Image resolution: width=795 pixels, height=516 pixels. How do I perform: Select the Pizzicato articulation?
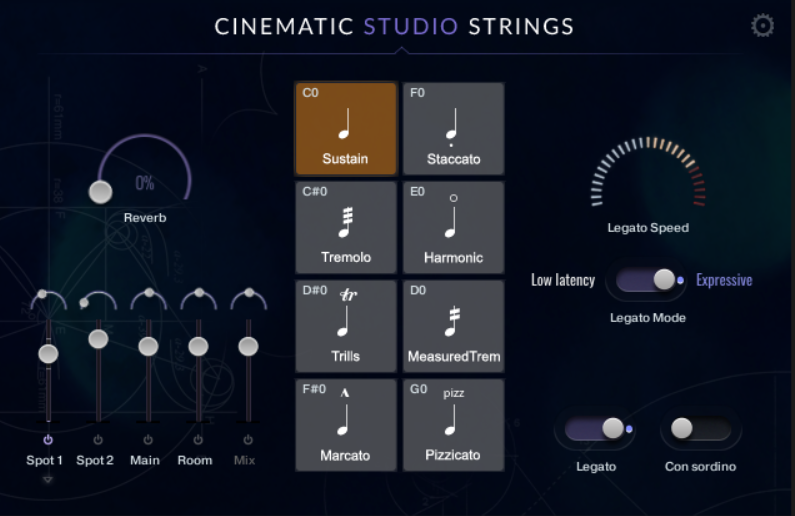point(453,425)
